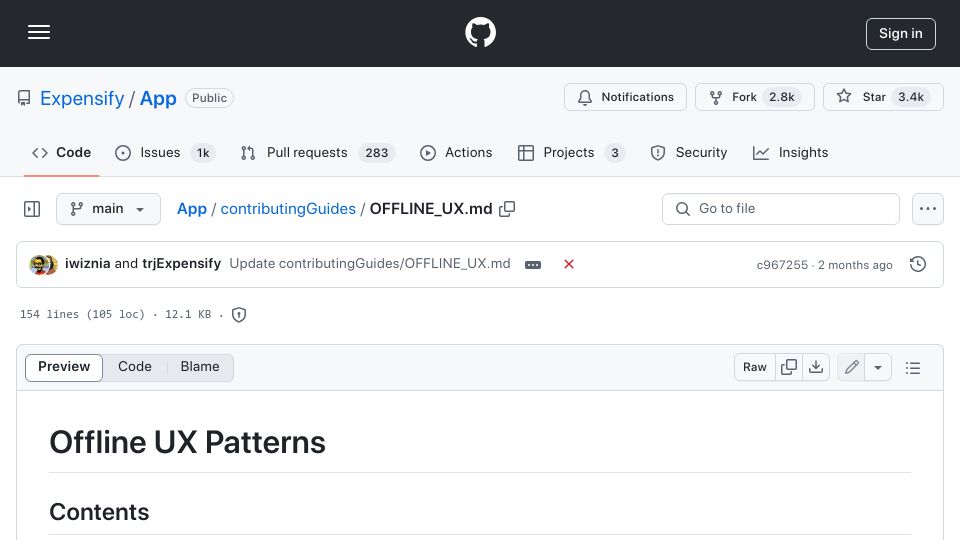Open the main branch dropdown
The height and width of the screenshot is (540, 960).
coord(108,209)
